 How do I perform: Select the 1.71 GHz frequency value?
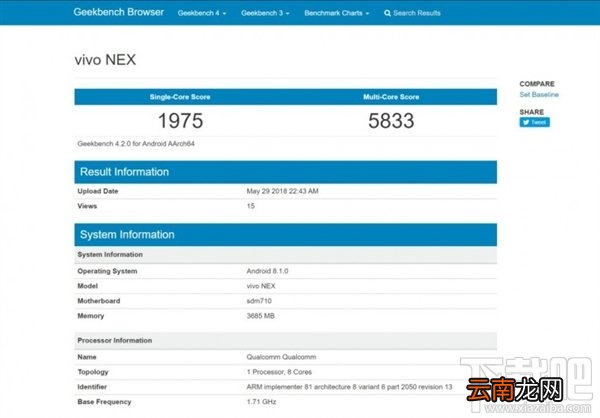tap(261, 402)
